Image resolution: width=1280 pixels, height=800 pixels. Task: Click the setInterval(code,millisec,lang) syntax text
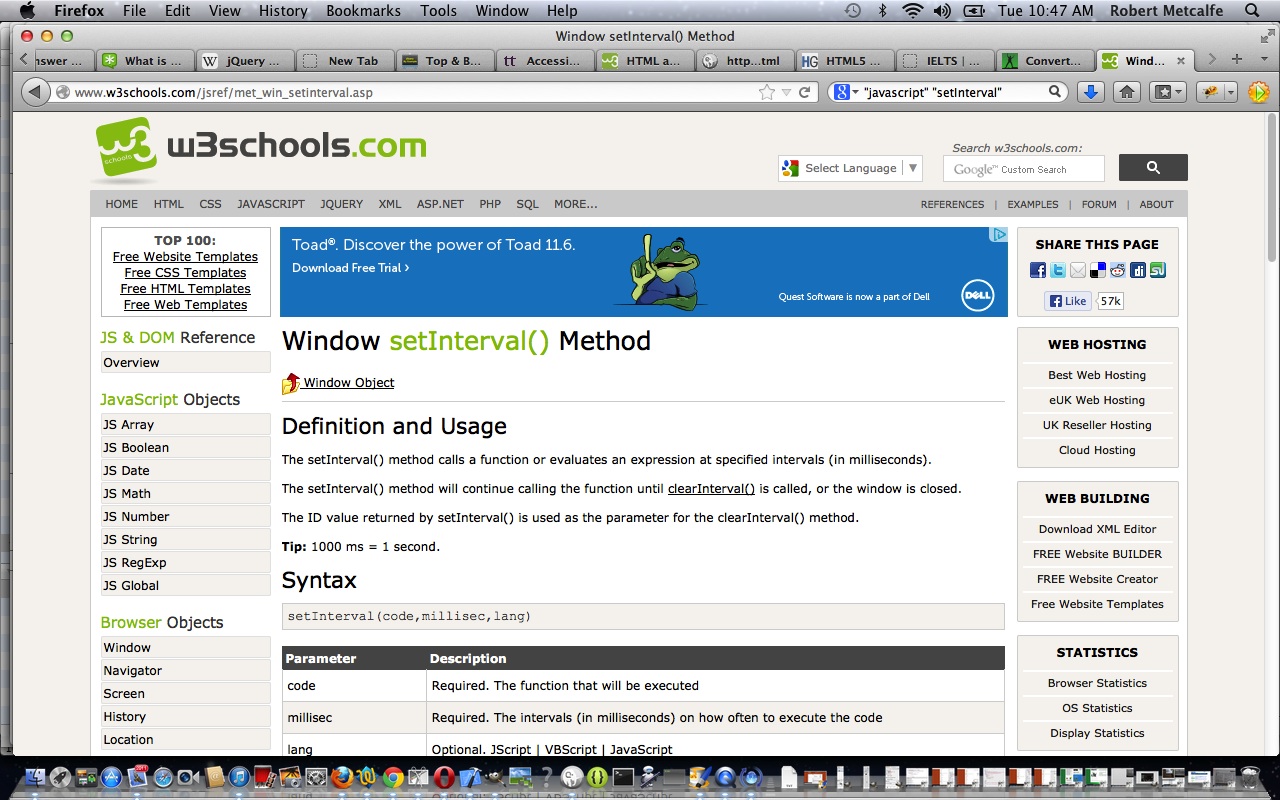(409, 616)
